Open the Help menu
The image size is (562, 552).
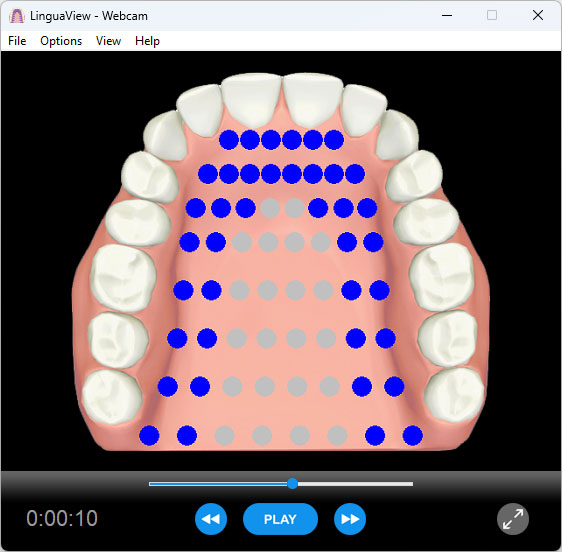(147, 41)
